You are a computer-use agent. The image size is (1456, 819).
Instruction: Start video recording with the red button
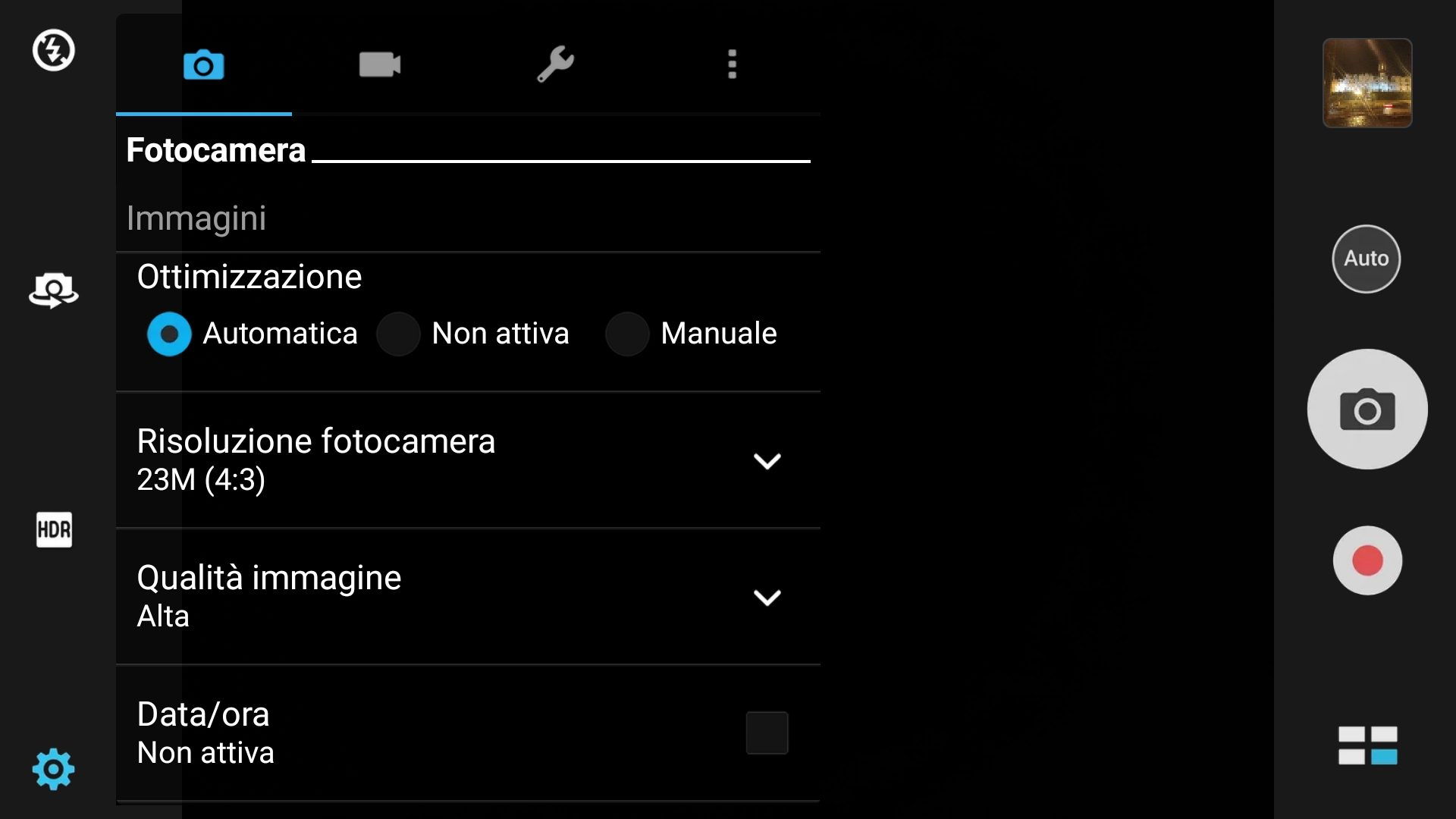(1367, 560)
